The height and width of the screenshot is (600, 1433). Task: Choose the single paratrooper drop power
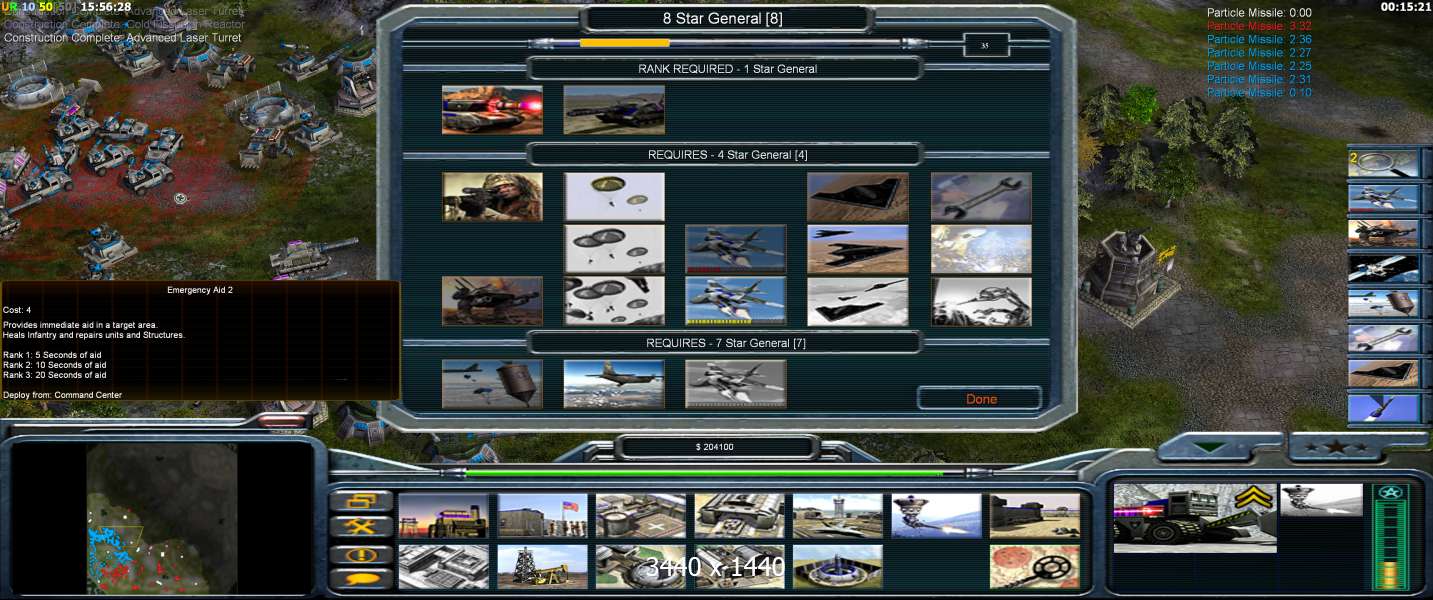click(614, 197)
